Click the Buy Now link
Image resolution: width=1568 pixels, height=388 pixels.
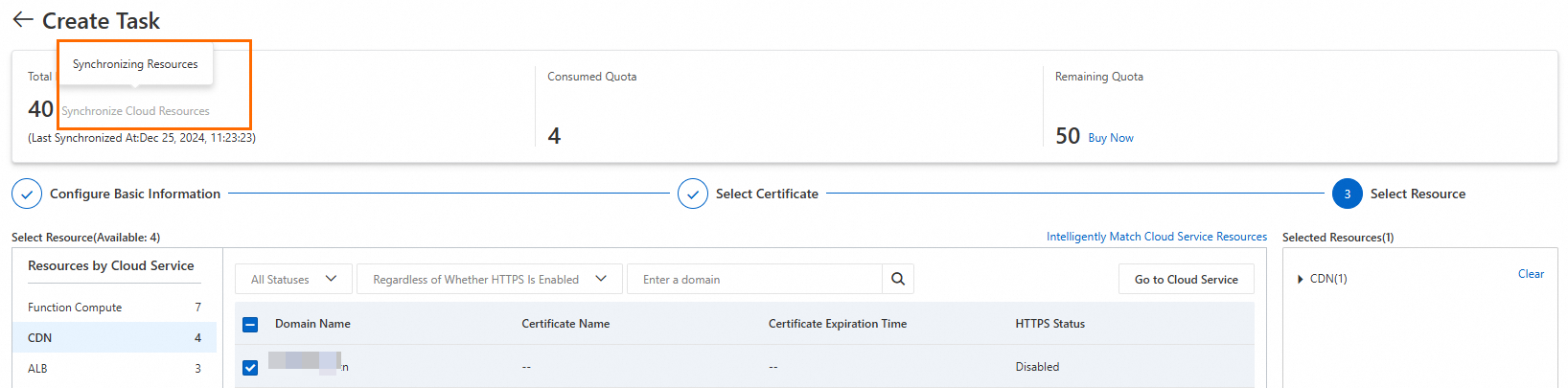tap(1111, 138)
